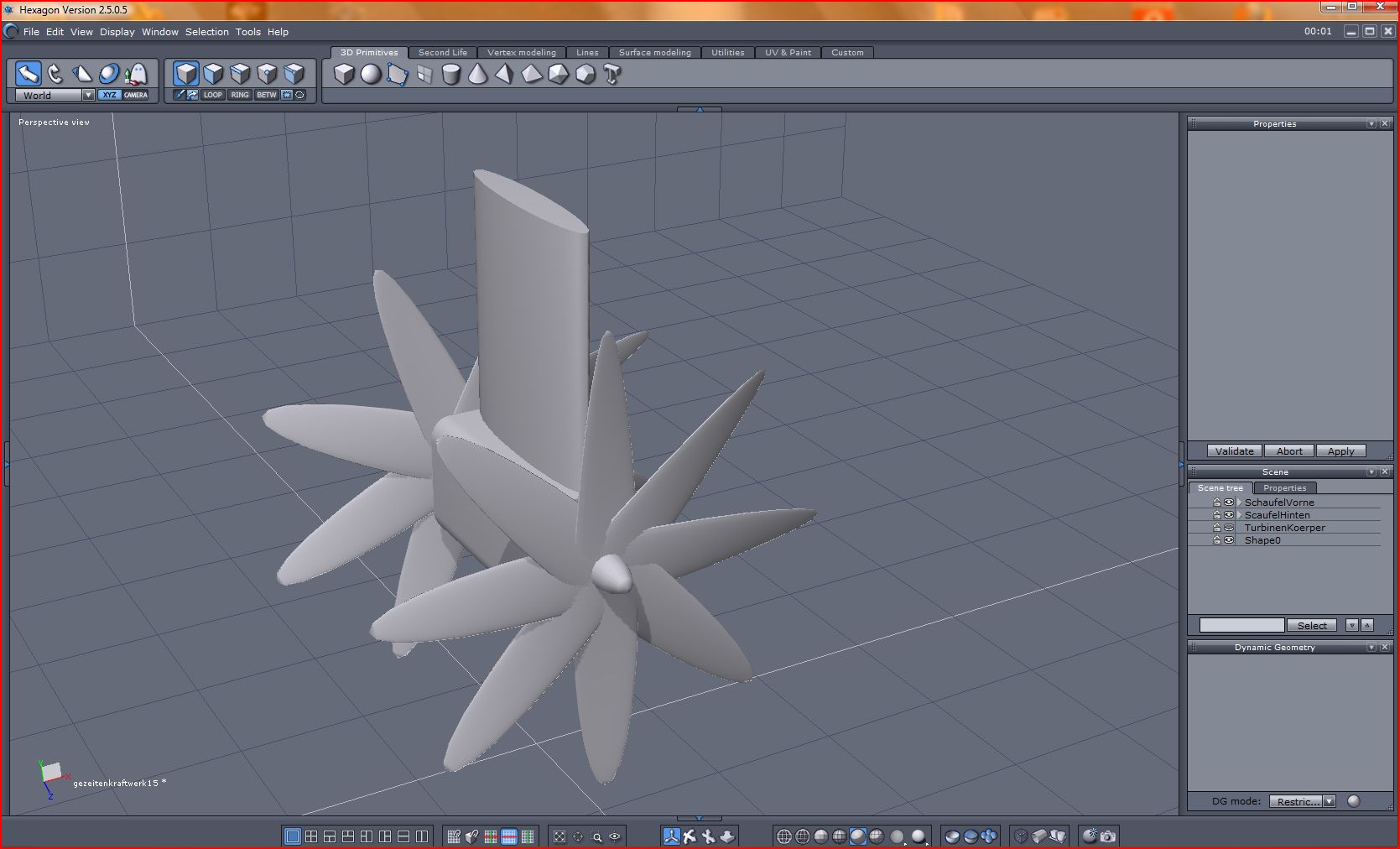Image resolution: width=1400 pixels, height=849 pixels.
Task: Select the rotate manipulator tool
Action: [x=55, y=74]
